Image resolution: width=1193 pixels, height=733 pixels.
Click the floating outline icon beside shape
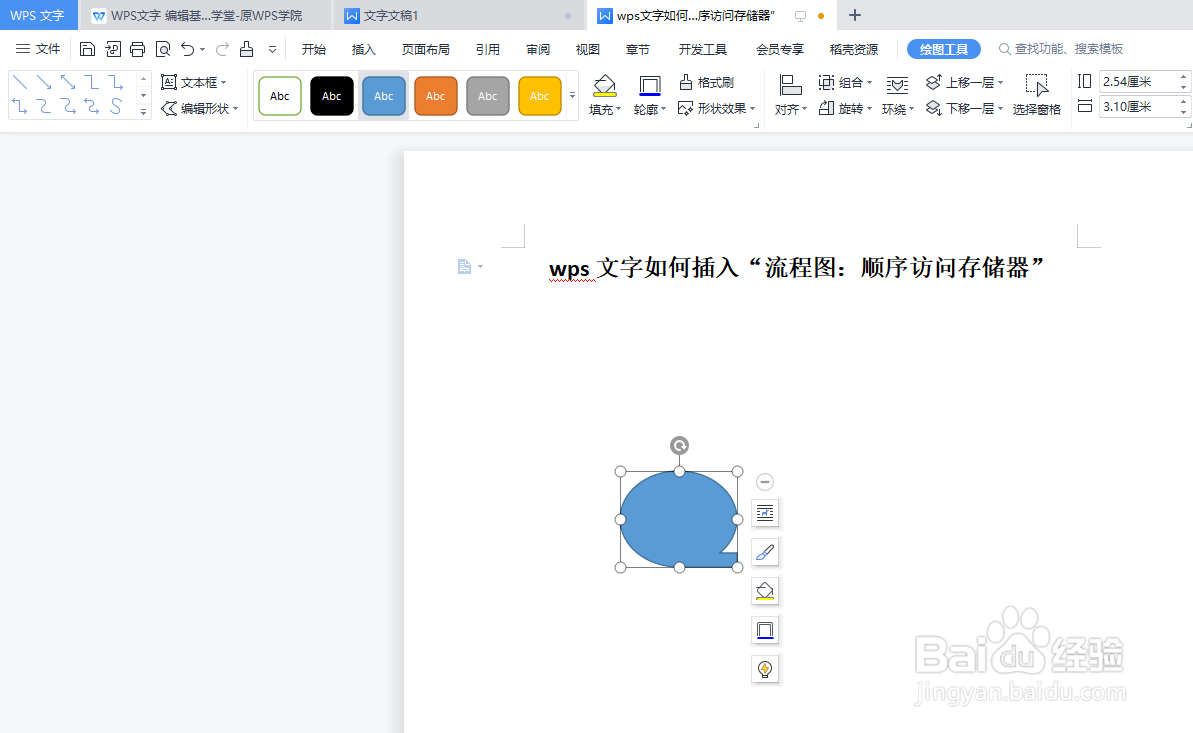coord(765,629)
